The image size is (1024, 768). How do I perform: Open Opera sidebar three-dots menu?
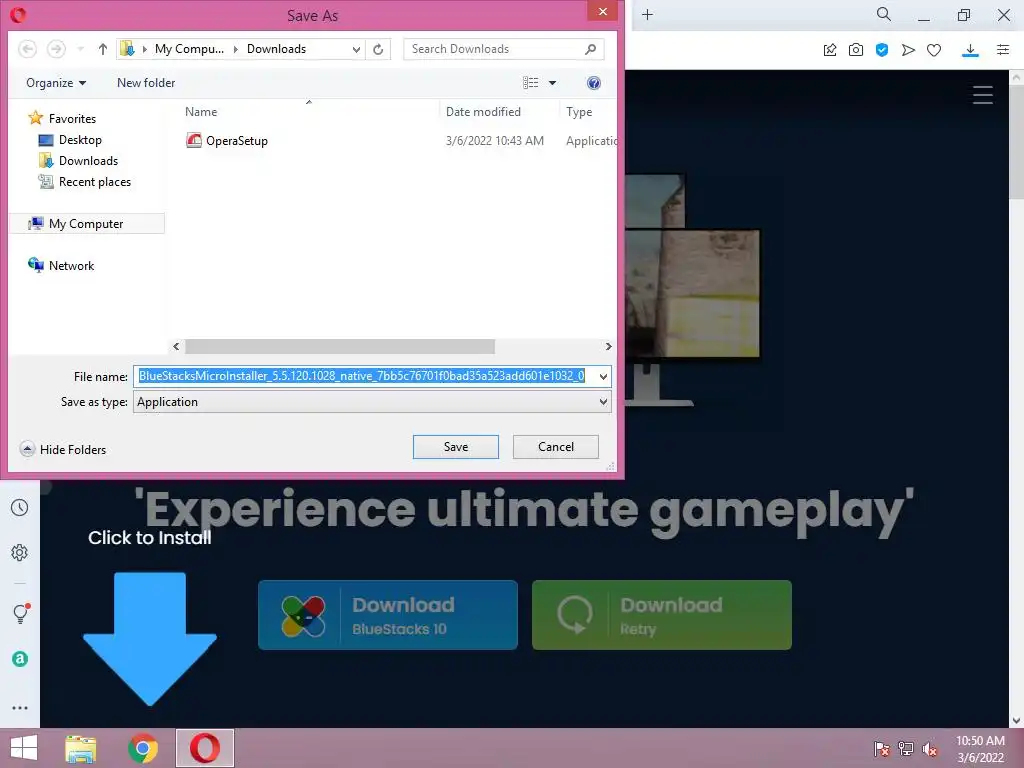pyautogui.click(x=20, y=708)
